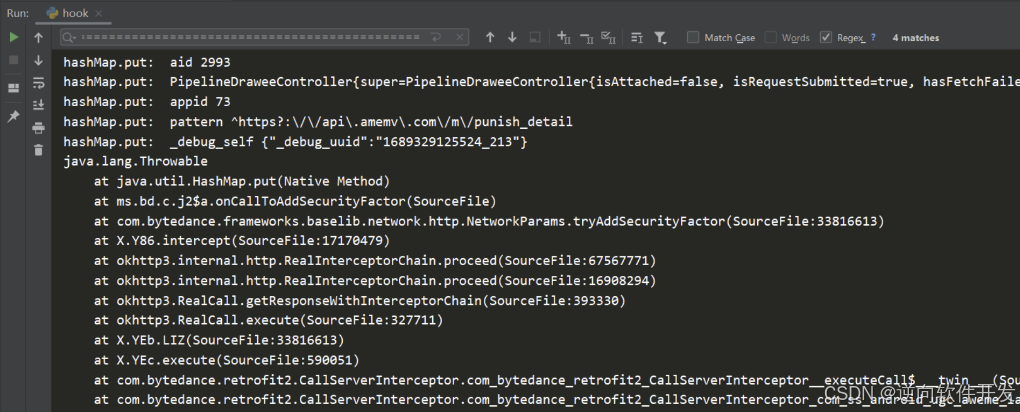Viewport: 1020px width, 412px height.
Task: Click the java.util.HashMap.put stack frame
Action: (x=242, y=181)
